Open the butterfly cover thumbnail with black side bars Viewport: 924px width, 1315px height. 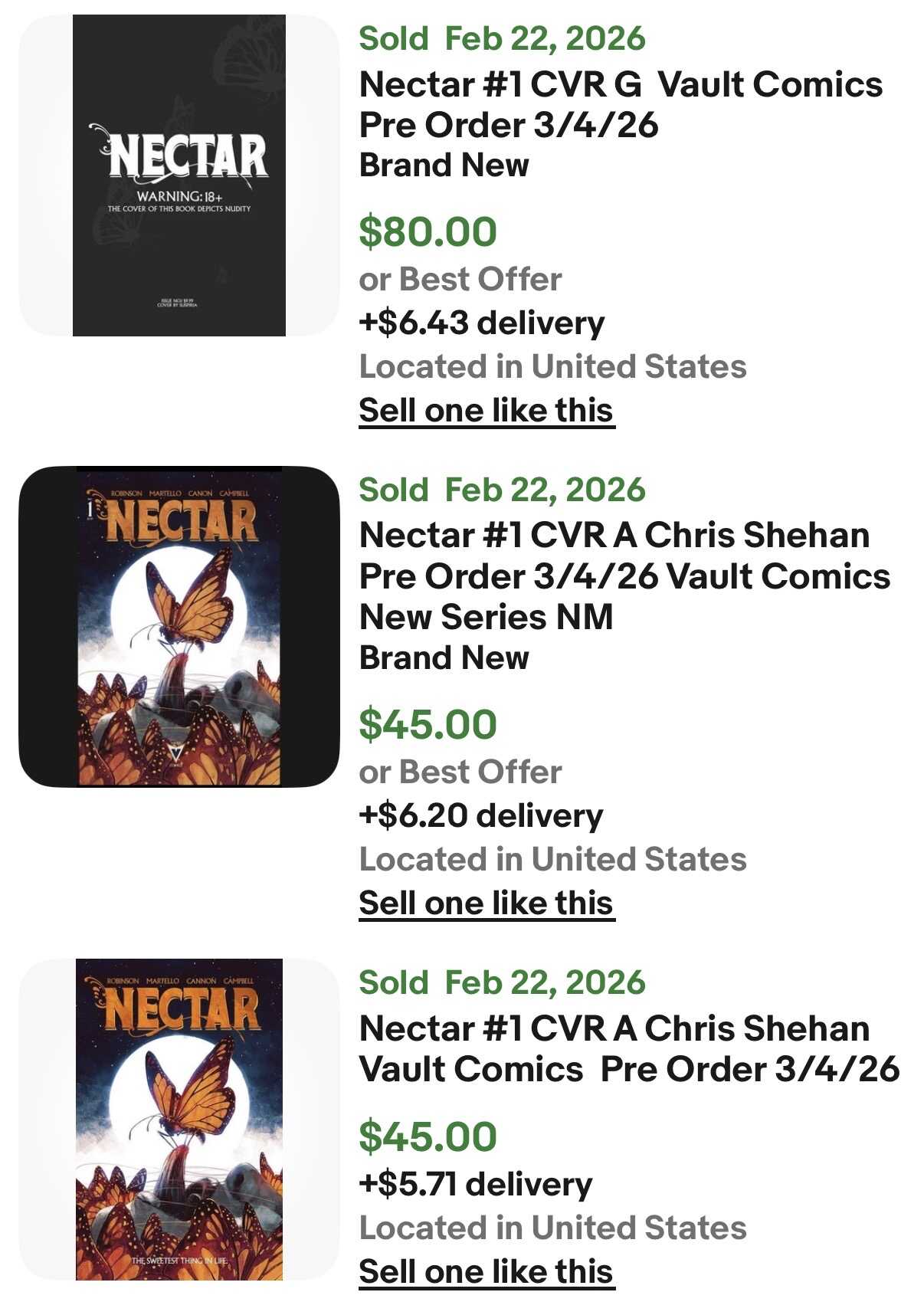179,626
